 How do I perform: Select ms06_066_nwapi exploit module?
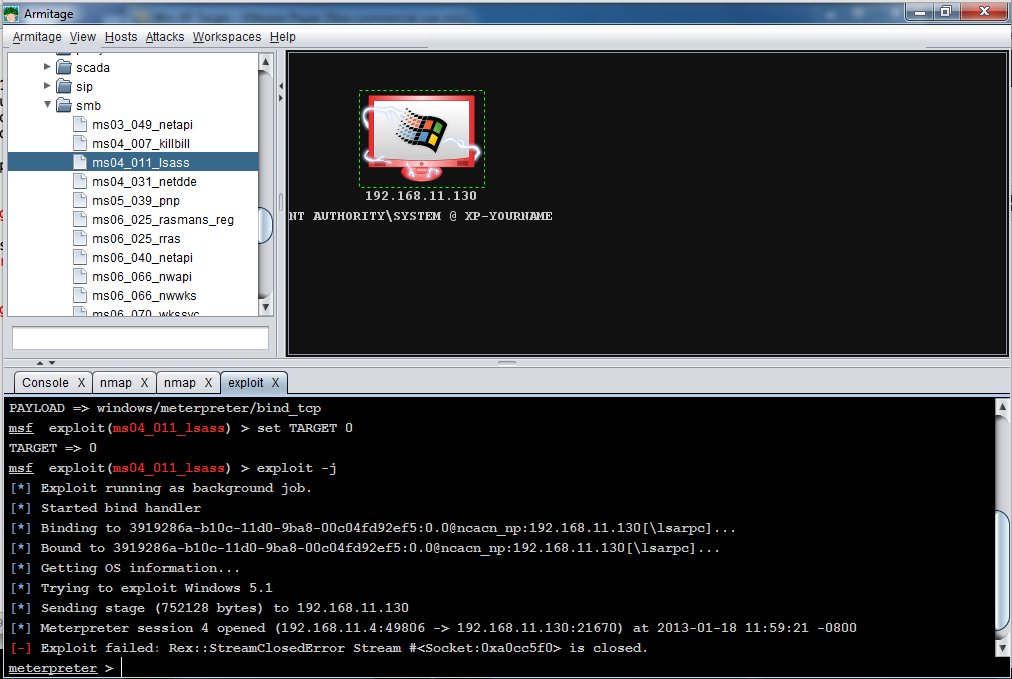(x=142, y=277)
